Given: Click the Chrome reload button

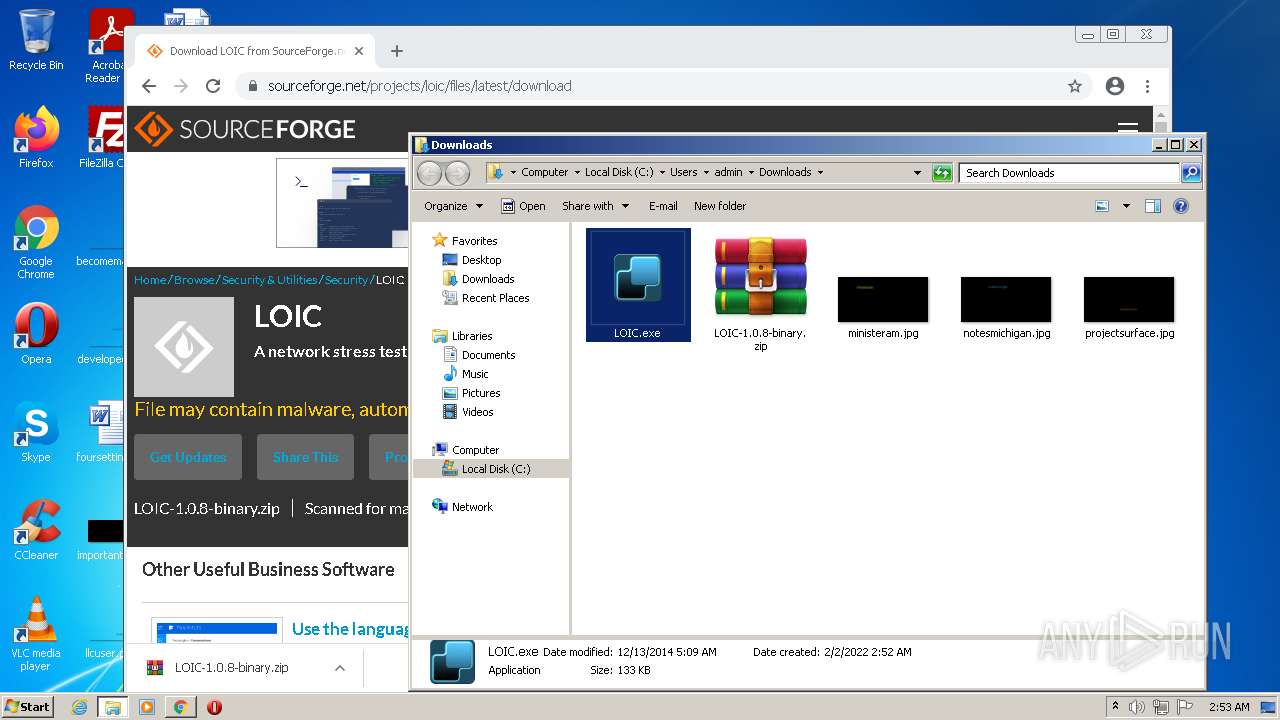Looking at the screenshot, I should pos(213,86).
